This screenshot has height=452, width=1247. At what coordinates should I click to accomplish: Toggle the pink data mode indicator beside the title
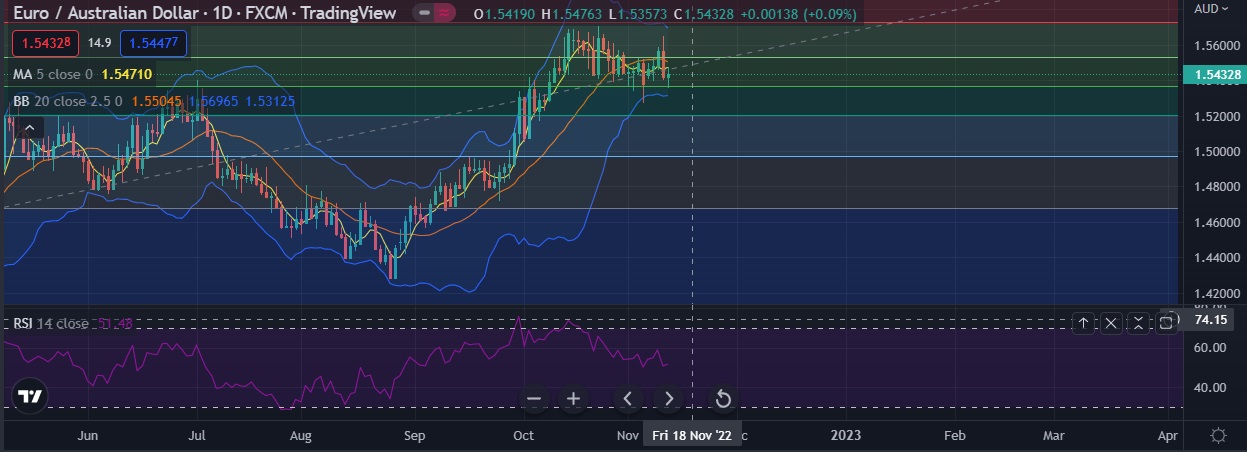click(446, 14)
